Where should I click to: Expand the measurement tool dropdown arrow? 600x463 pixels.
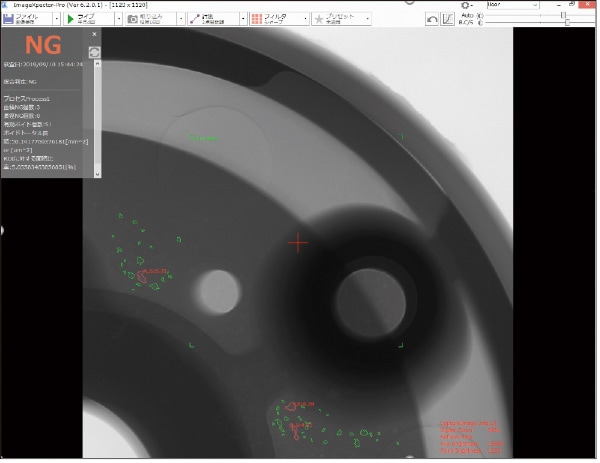click(x=243, y=19)
